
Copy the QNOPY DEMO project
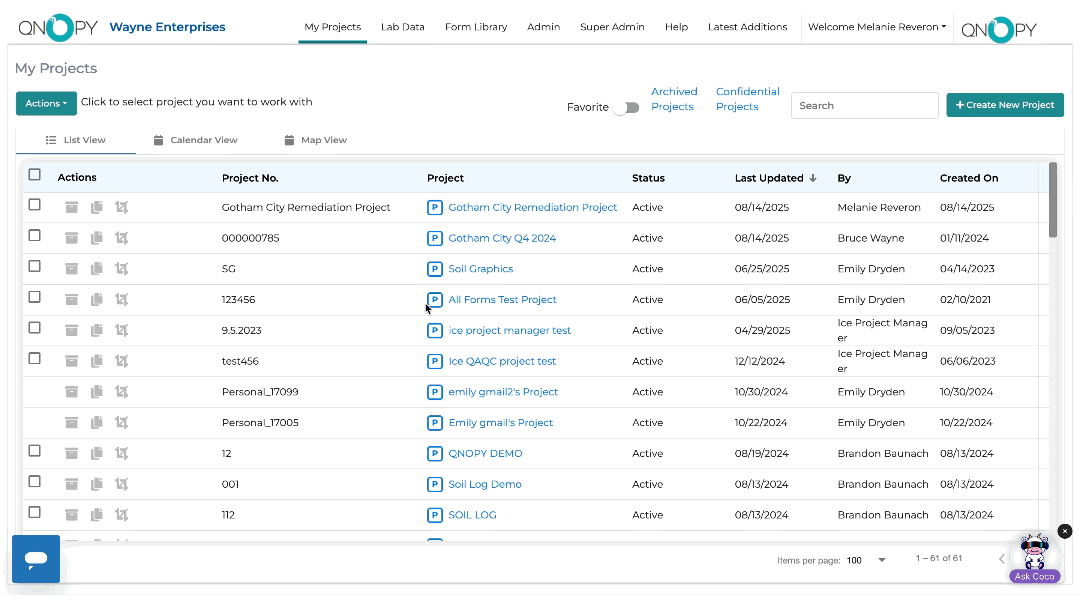(x=96, y=453)
